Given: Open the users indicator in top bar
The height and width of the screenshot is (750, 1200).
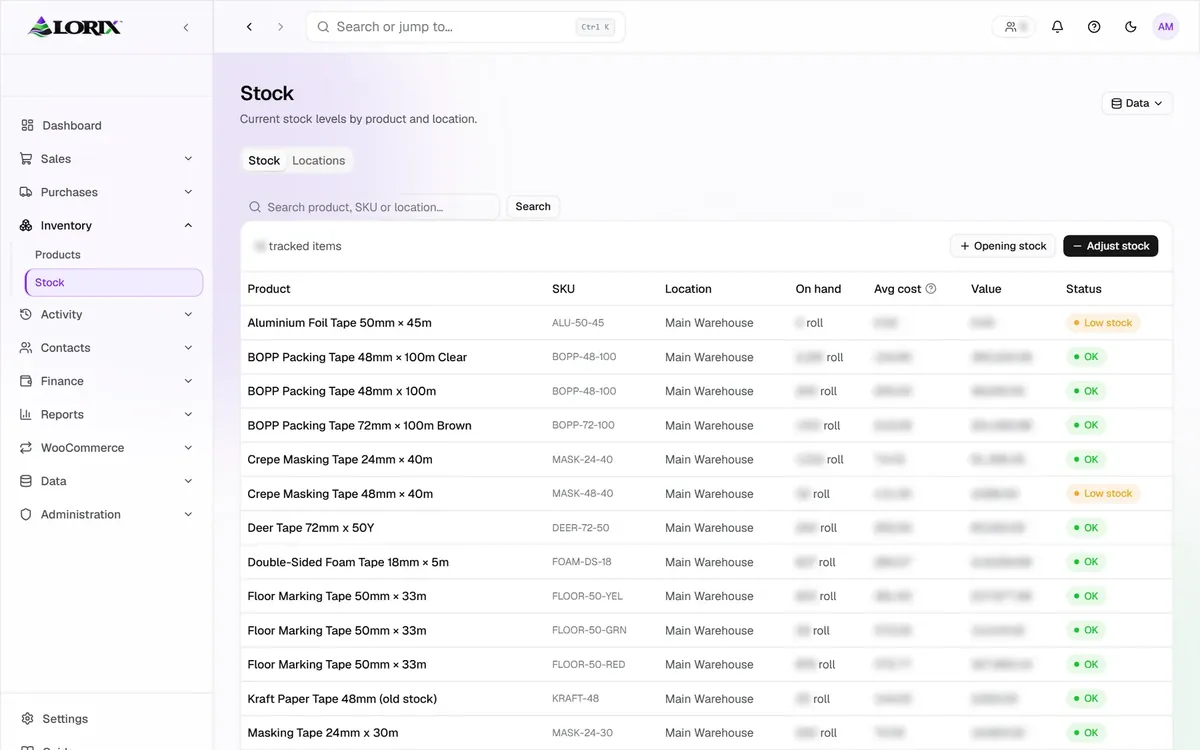Looking at the screenshot, I should click(x=1015, y=27).
